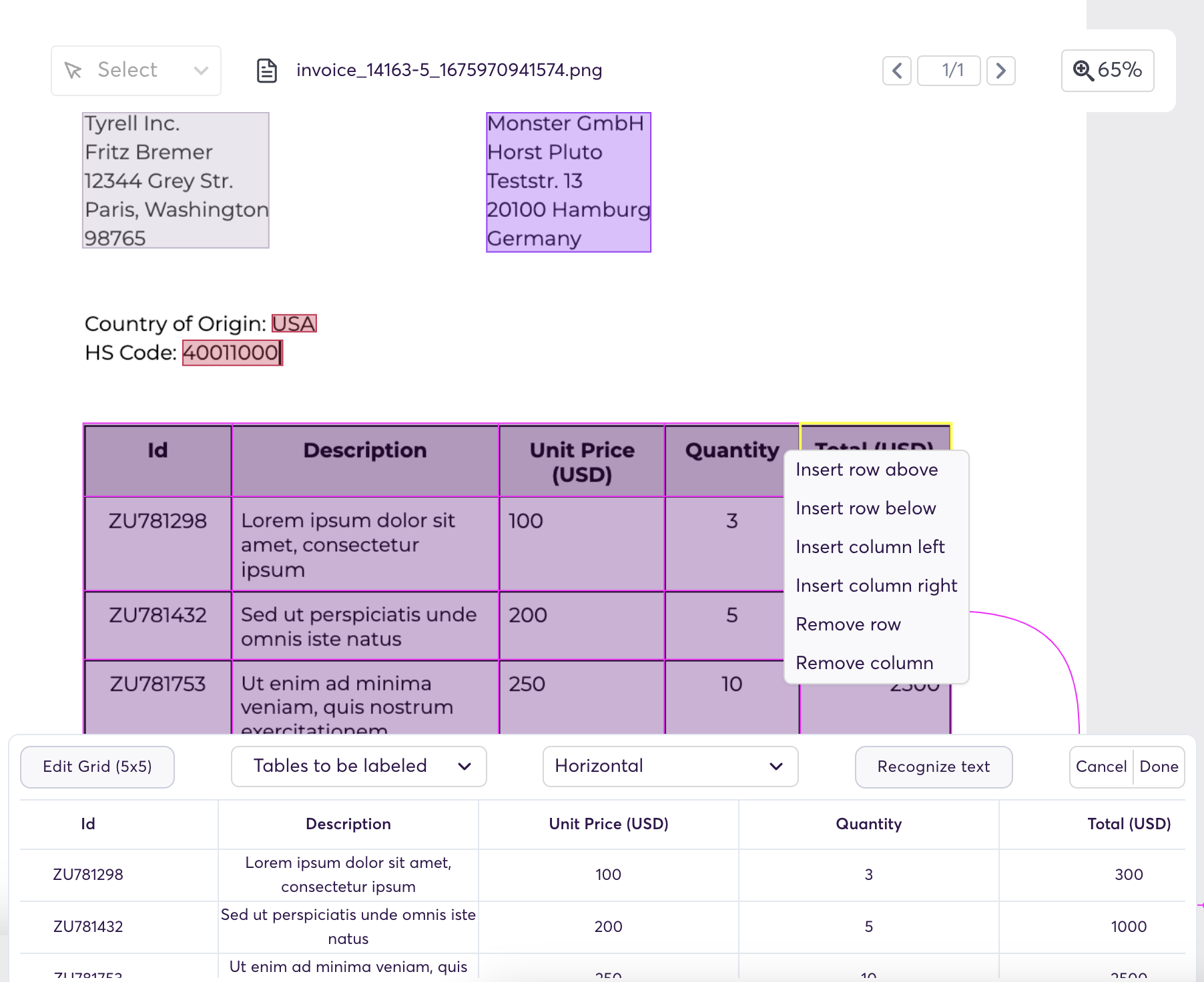Image resolution: width=1204 pixels, height=982 pixels.
Task: Select the cursor arrow icon in Select tool
Action: coord(73,70)
